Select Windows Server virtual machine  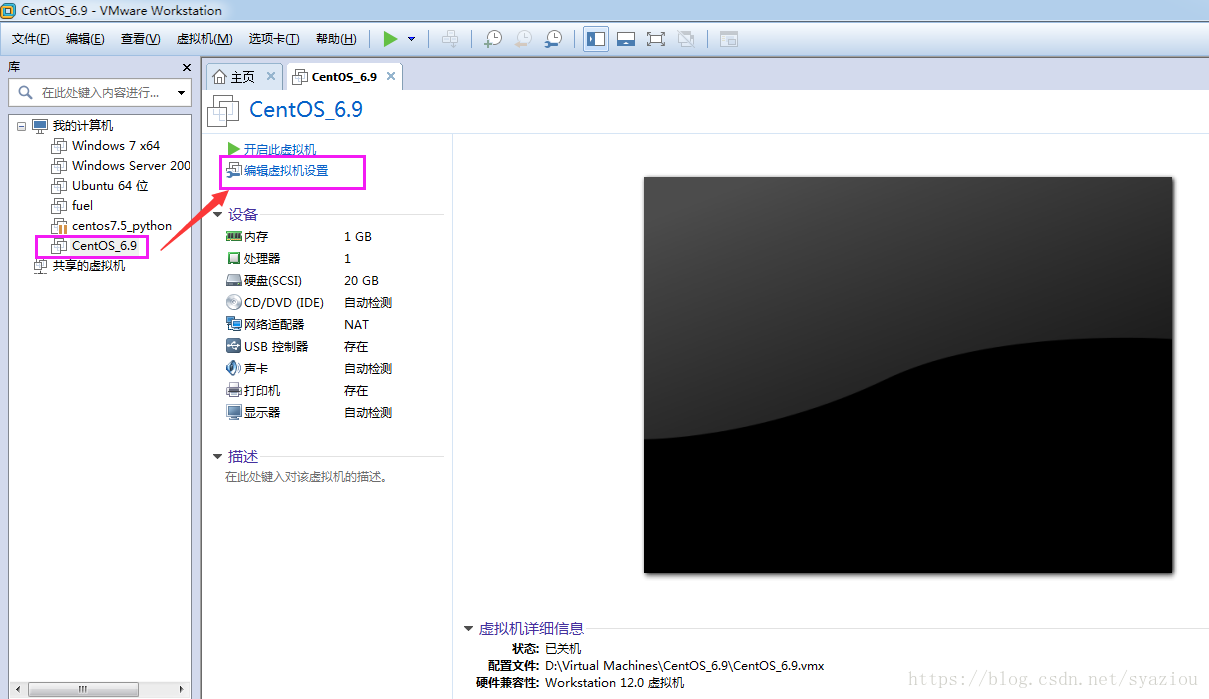point(131,166)
